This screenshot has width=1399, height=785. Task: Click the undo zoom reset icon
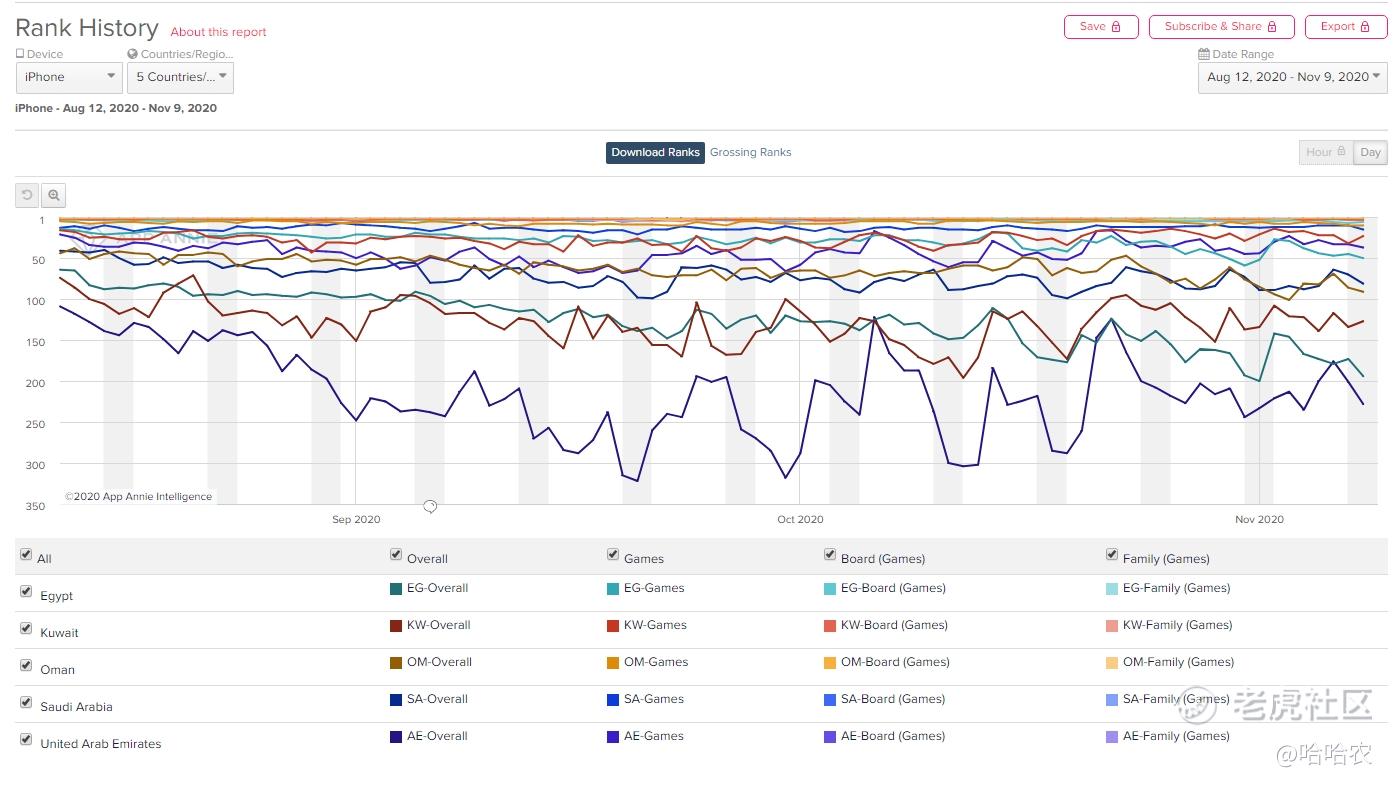pyautogui.click(x=27, y=196)
